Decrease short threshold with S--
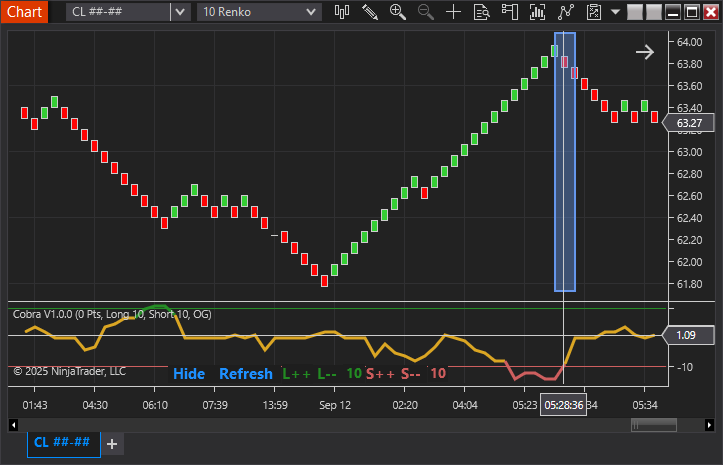723x465 pixels. (411, 374)
